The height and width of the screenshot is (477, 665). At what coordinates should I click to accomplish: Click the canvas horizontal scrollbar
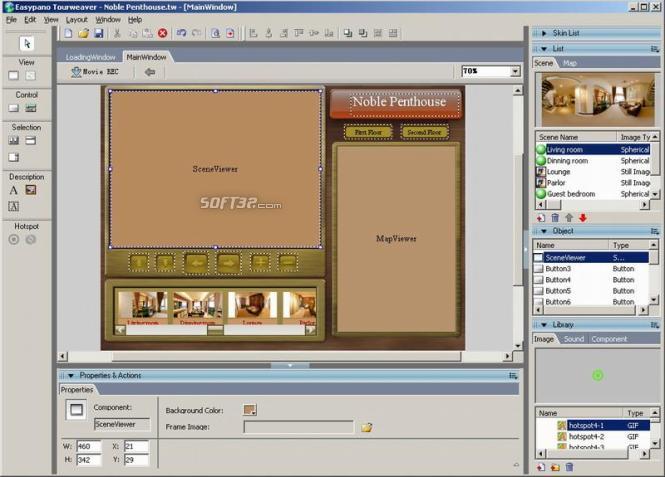pyautogui.click(x=285, y=357)
